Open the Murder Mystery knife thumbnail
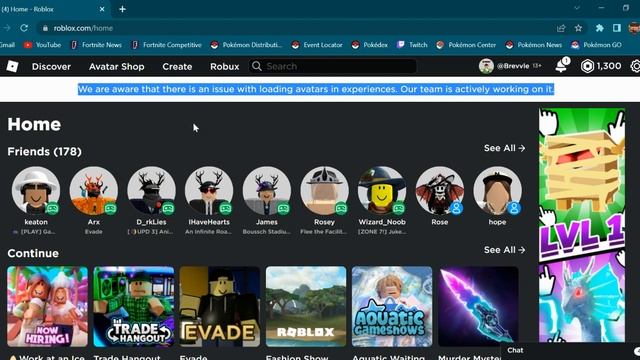The width and height of the screenshot is (640, 360). [x=478, y=307]
